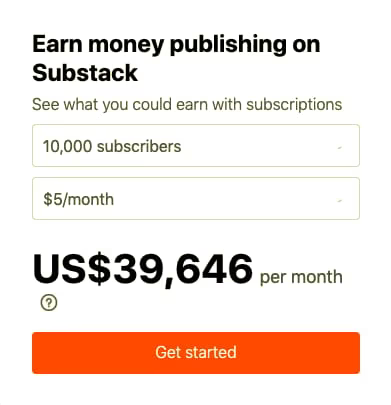Click the arrow in the $5/month dropdown
The width and height of the screenshot is (391, 405).
coord(339,200)
